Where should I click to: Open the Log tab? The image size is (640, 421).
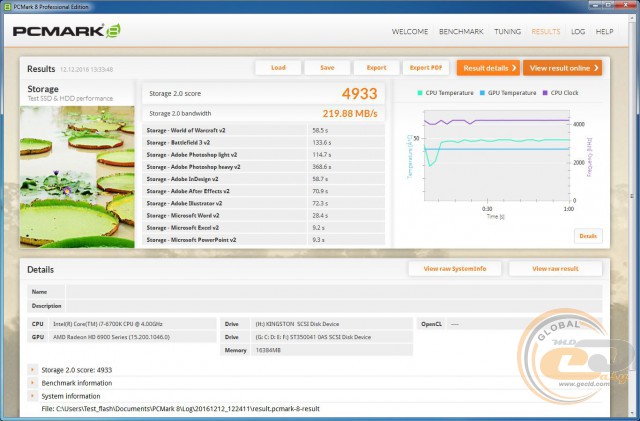[578, 32]
